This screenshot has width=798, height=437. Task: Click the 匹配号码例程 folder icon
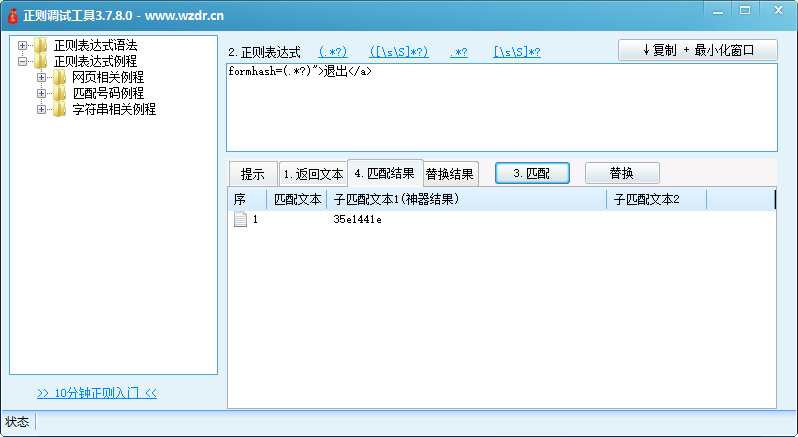[59, 94]
